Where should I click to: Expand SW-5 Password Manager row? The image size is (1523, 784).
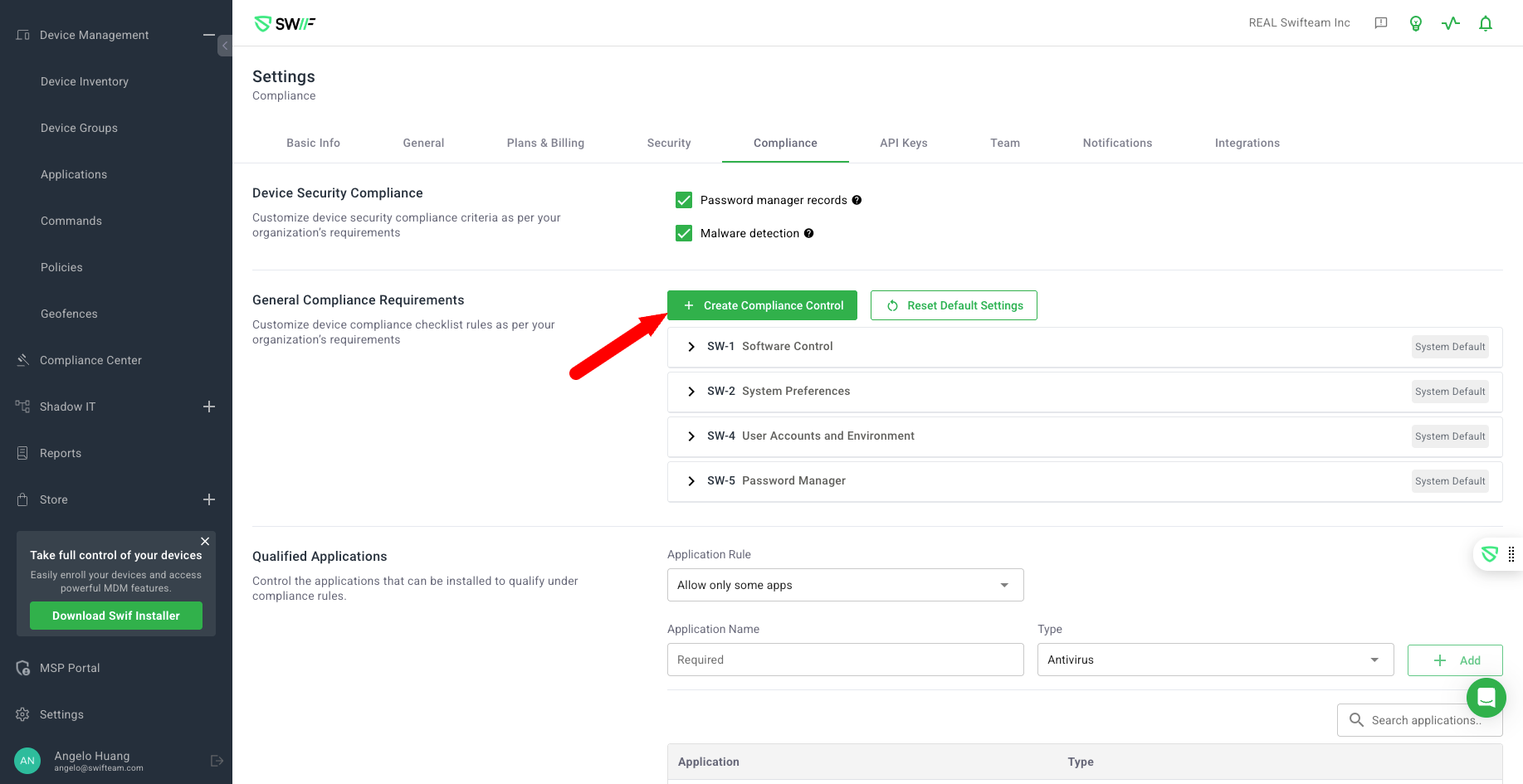coord(691,481)
